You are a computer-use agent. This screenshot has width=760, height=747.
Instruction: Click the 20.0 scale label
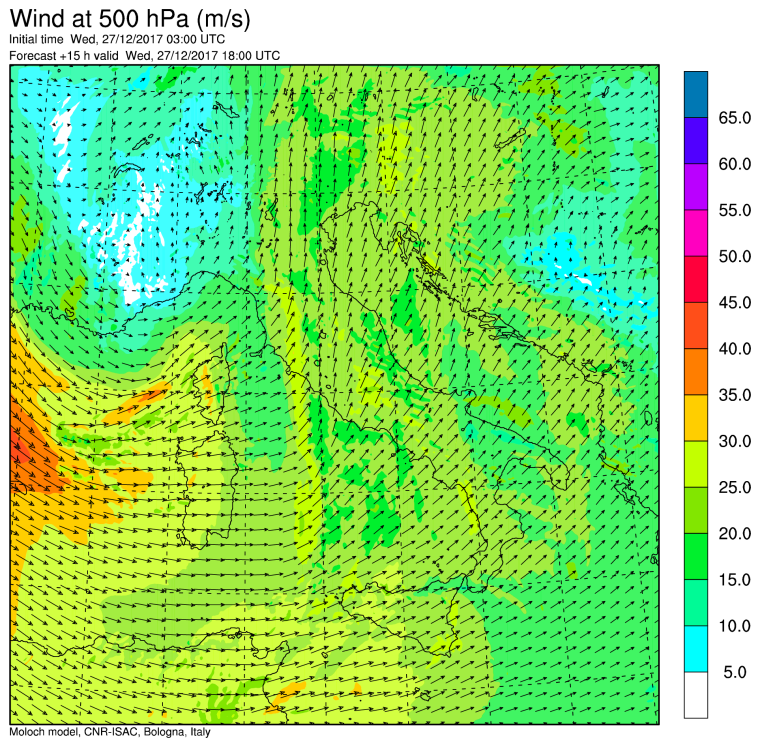[x=735, y=533]
